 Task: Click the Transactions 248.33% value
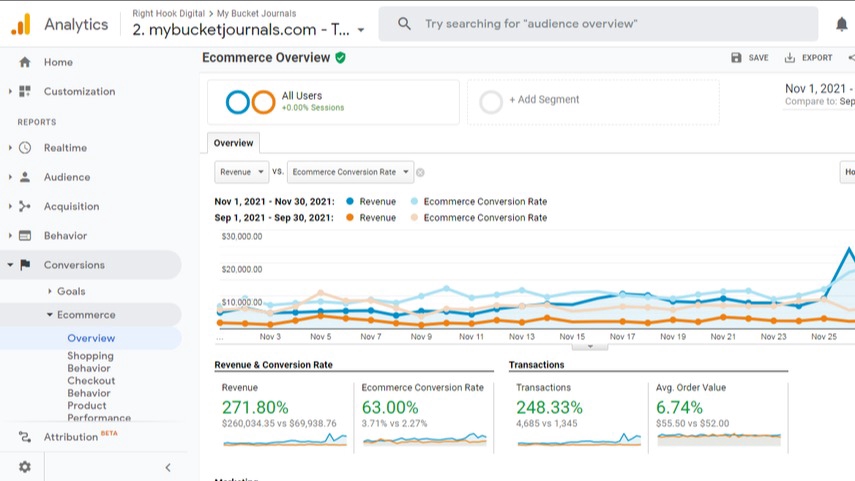[549, 407]
